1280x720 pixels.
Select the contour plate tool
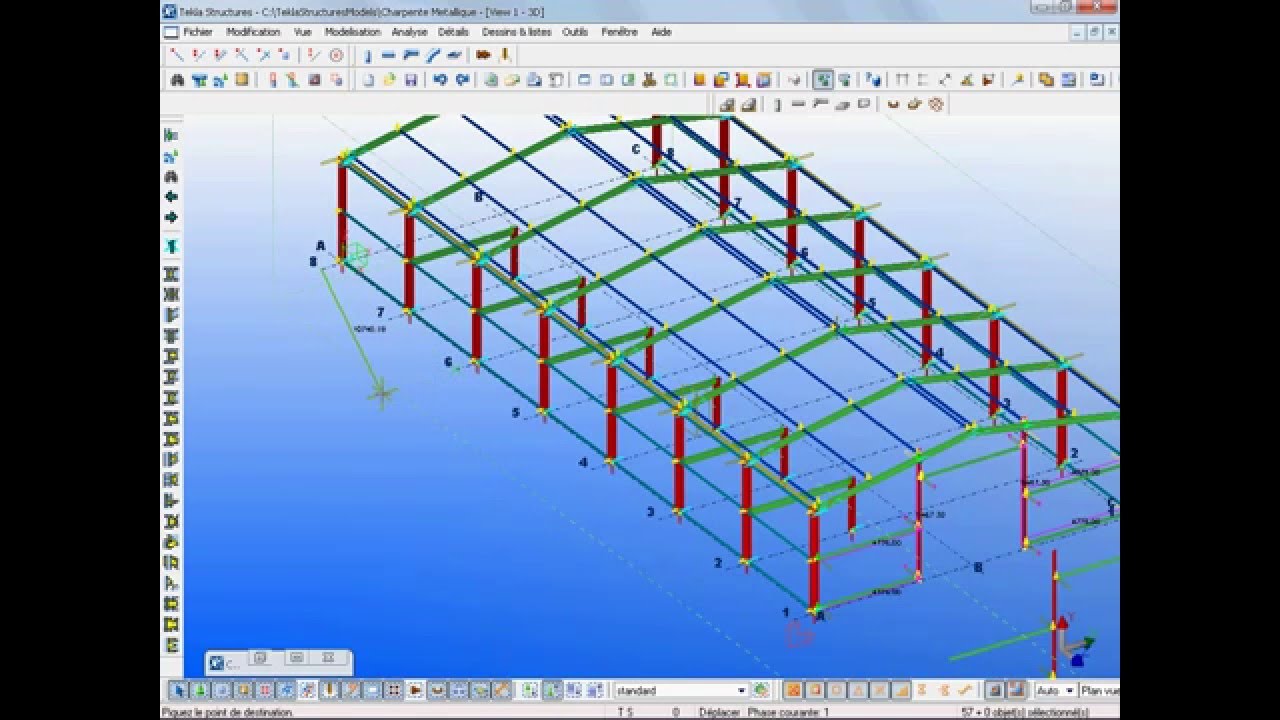(454, 56)
